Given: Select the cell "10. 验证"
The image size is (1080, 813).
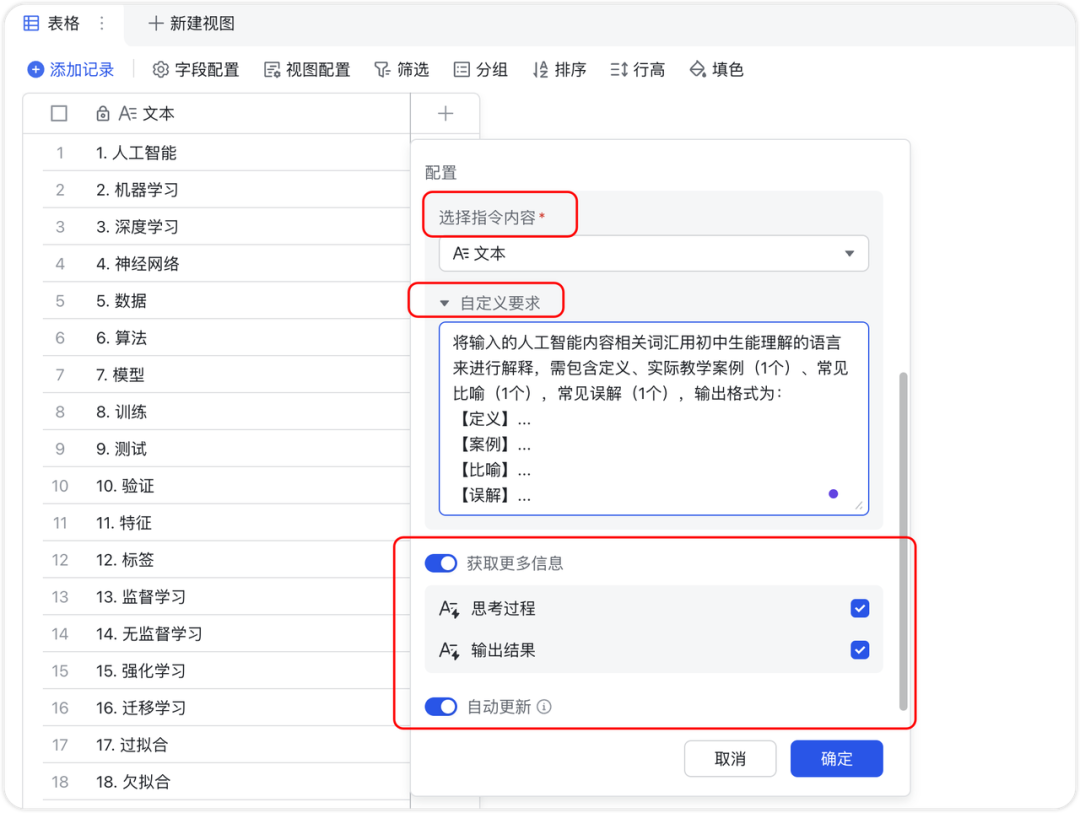Looking at the screenshot, I should (x=226, y=486).
